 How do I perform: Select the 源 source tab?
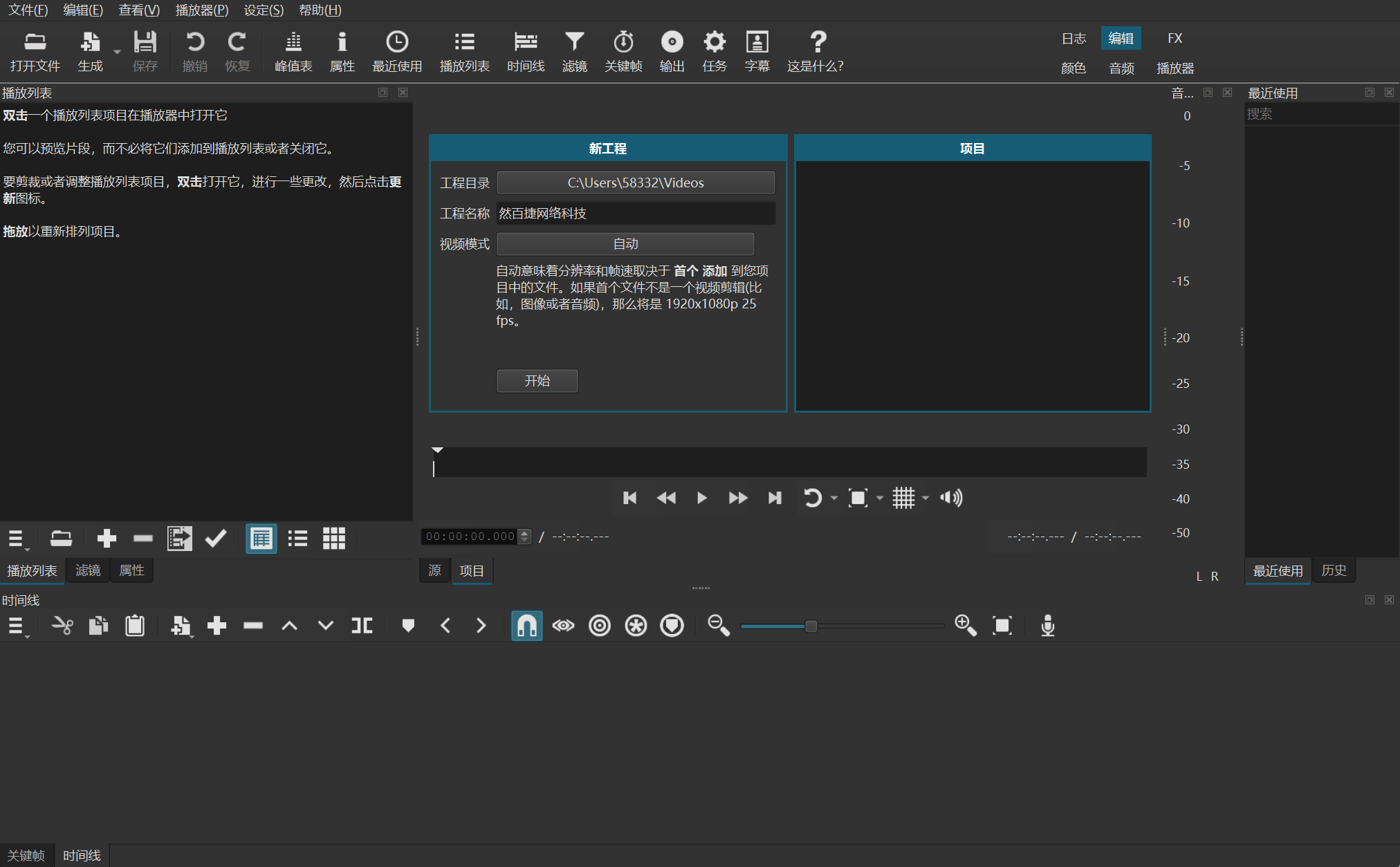coord(434,570)
